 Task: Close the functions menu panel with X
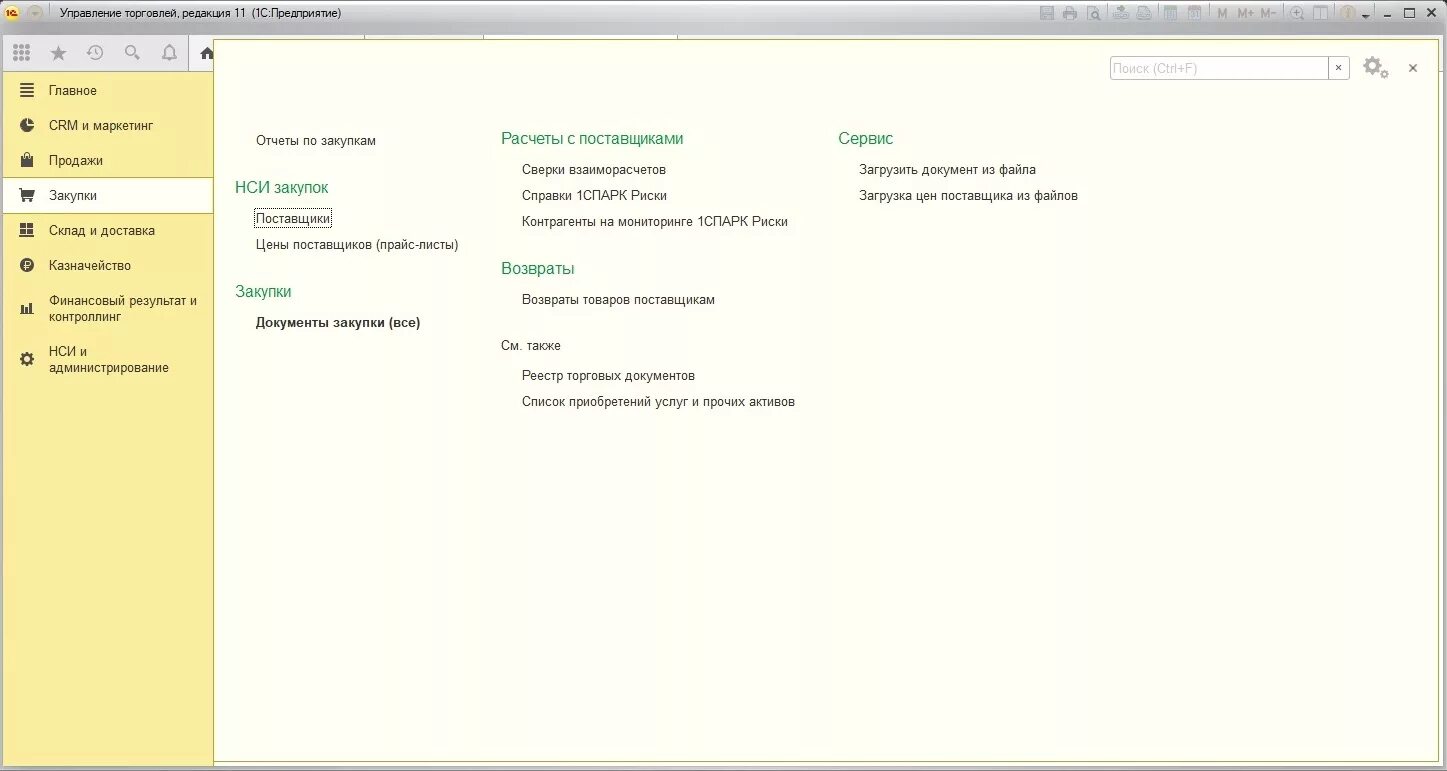point(1413,68)
